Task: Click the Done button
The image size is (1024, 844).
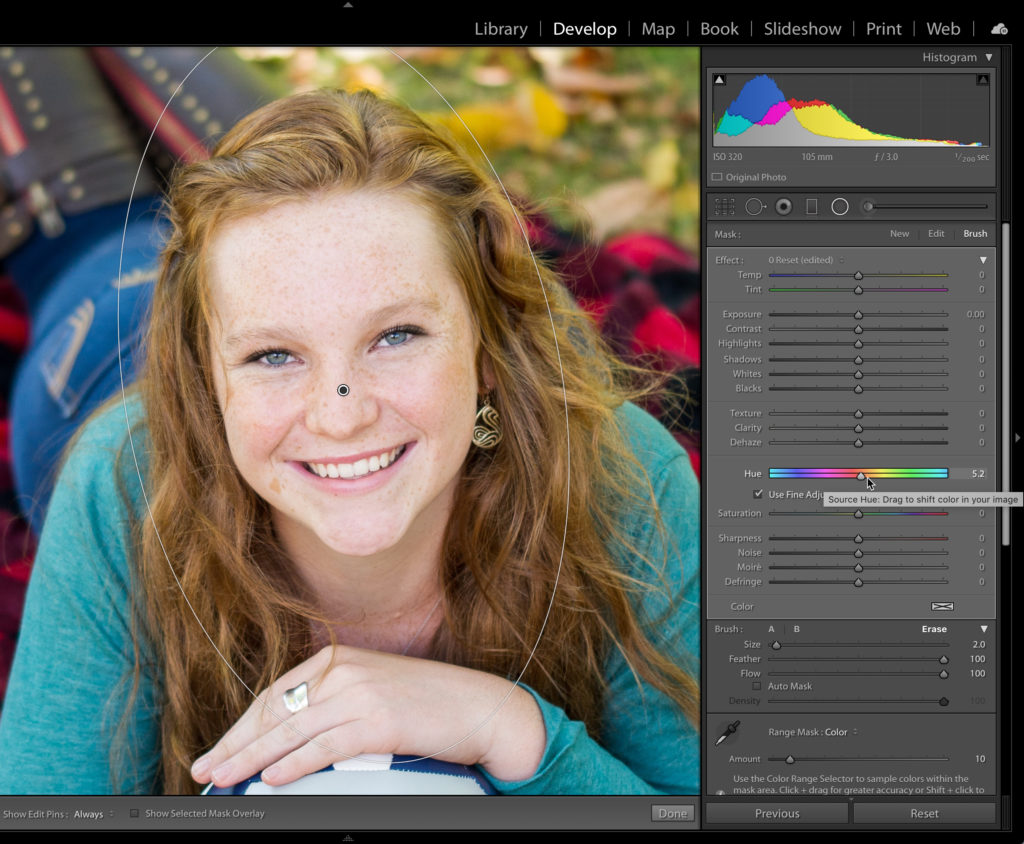Action: point(672,813)
